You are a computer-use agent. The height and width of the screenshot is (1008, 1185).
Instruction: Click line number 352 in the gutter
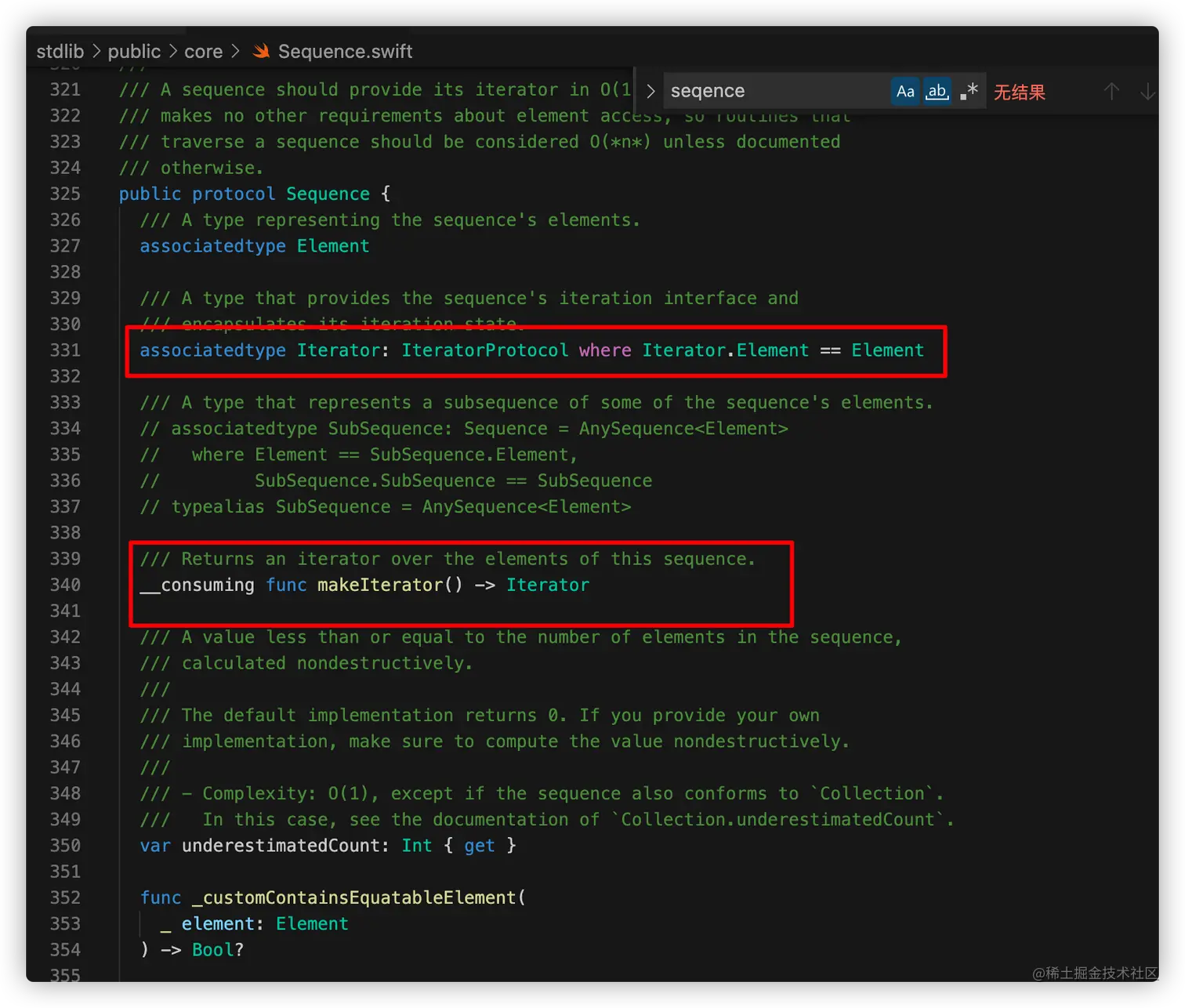(65, 897)
